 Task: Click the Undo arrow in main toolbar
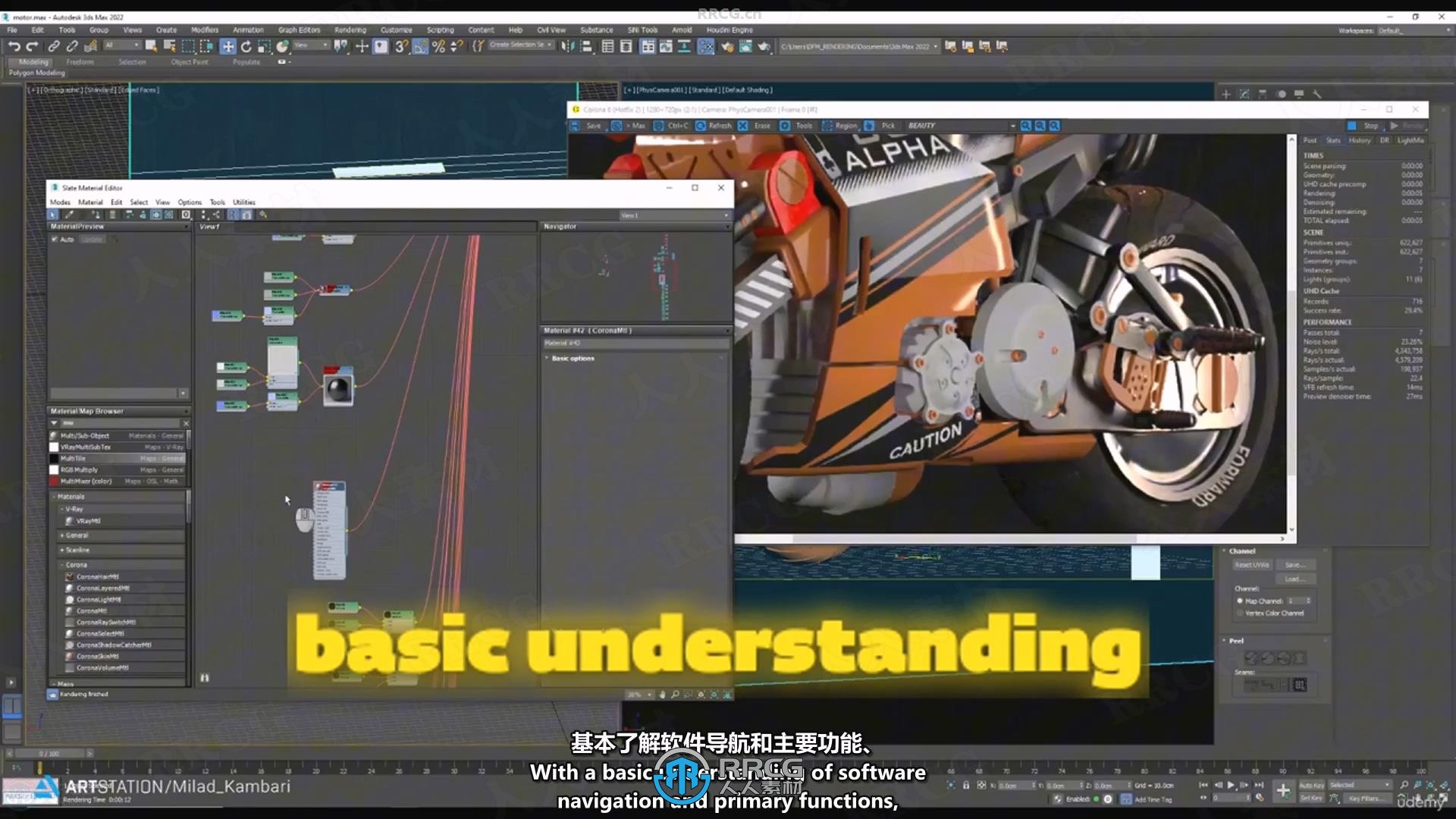(x=14, y=47)
